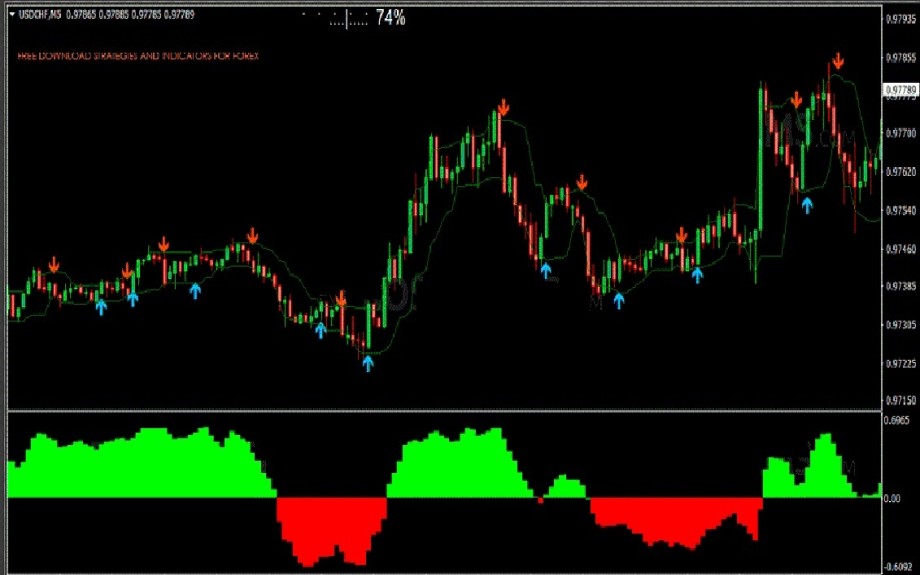Click the lowest blue buy arrow on chart
920x575 pixels.
(367, 363)
